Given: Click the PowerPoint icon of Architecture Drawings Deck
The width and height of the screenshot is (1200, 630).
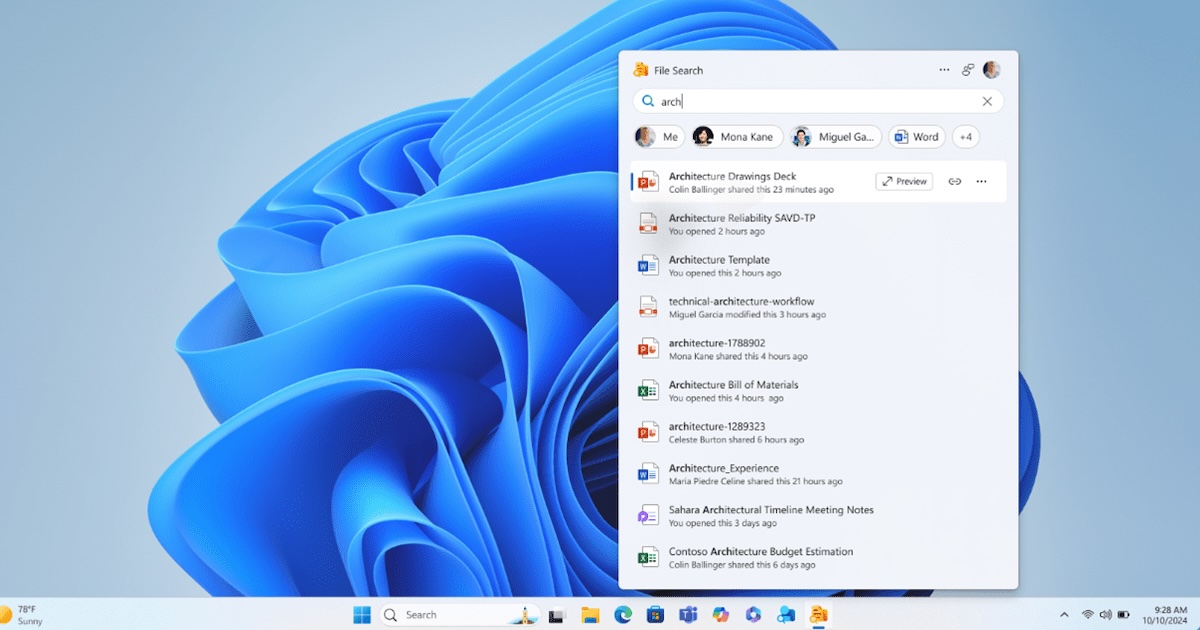Looking at the screenshot, I should tap(648, 182).
